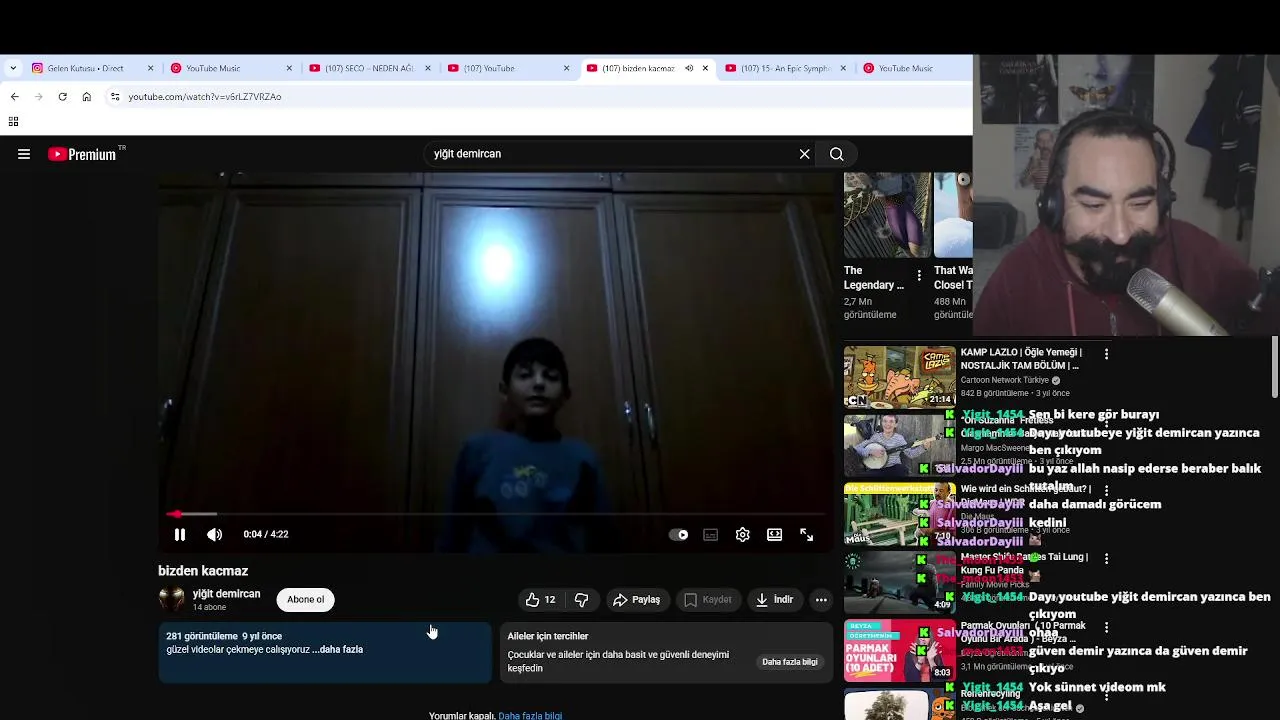This screenshot has height=720, width=1280.
Task: Download video with İndir button
Action: point(774,600)
